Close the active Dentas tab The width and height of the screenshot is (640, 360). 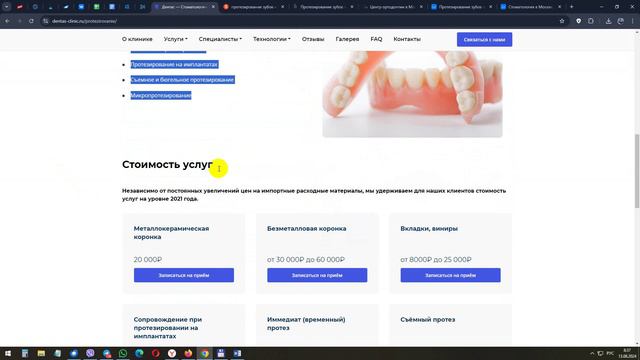pyautogui.click(x=213, y=7)
